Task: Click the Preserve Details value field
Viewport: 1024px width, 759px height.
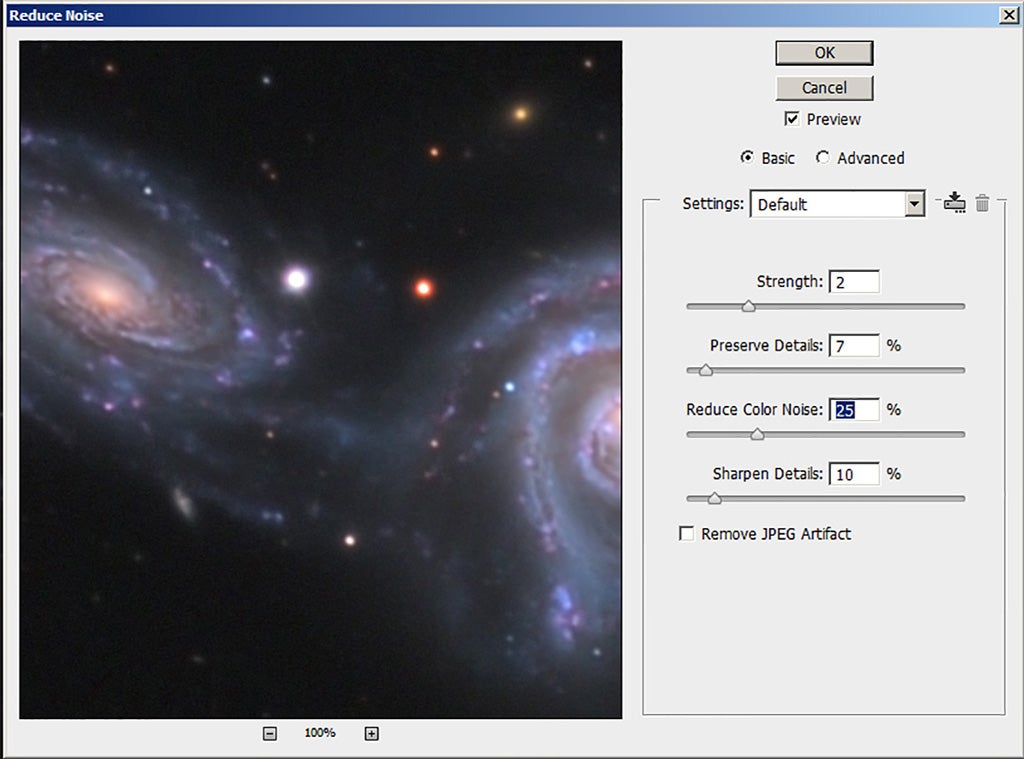Action: pyautogui.click(x=854, y=346)
